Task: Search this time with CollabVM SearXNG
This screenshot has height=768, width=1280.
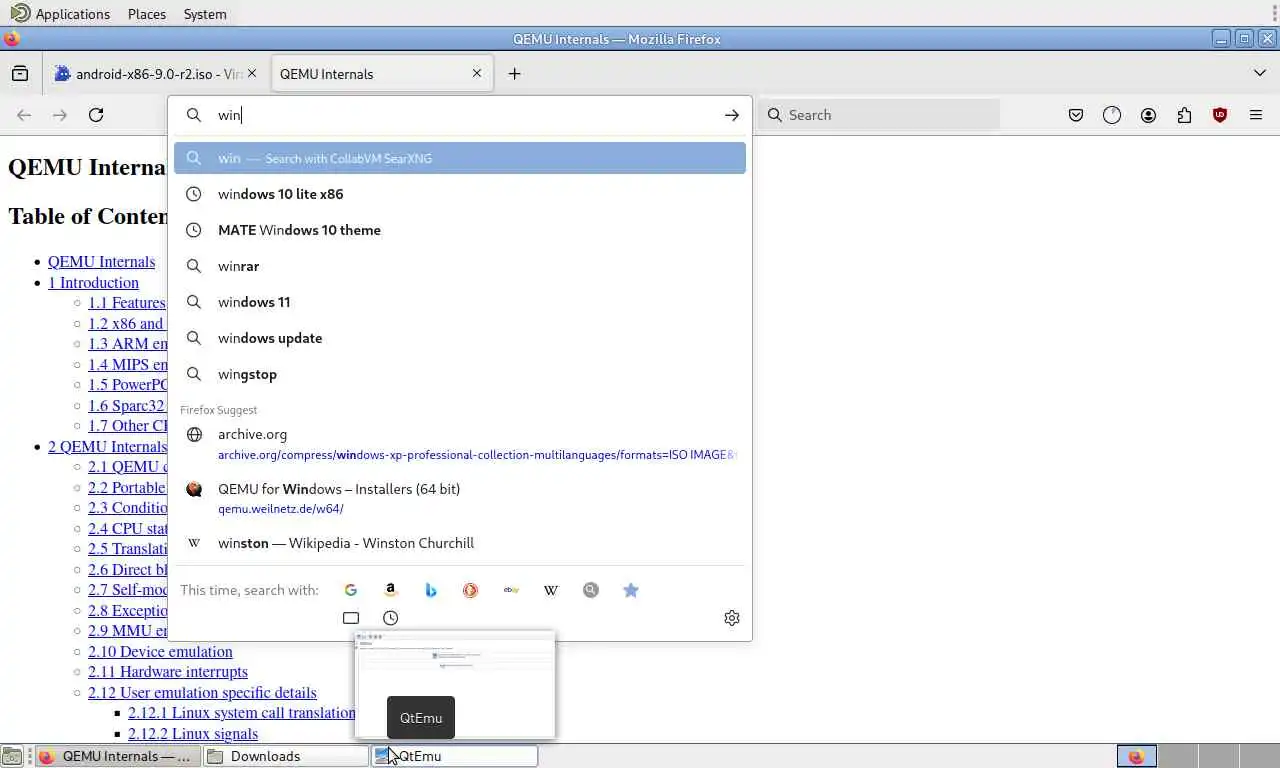Action: [591, 590]
